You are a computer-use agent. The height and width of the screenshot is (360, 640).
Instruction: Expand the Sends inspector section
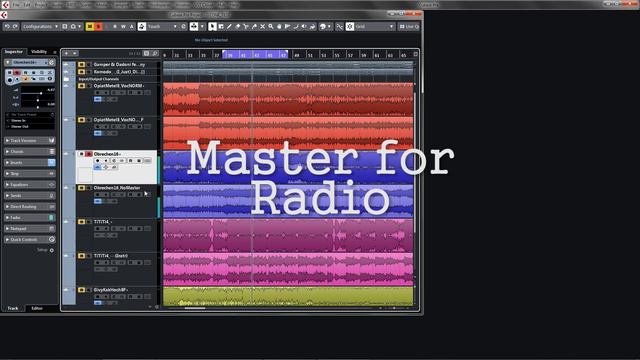pos(29,196)
